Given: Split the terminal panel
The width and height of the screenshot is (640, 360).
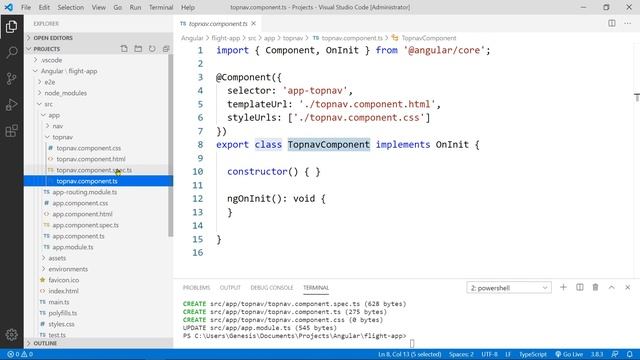Looking at the screenshot, I should [x=580, y=287].
